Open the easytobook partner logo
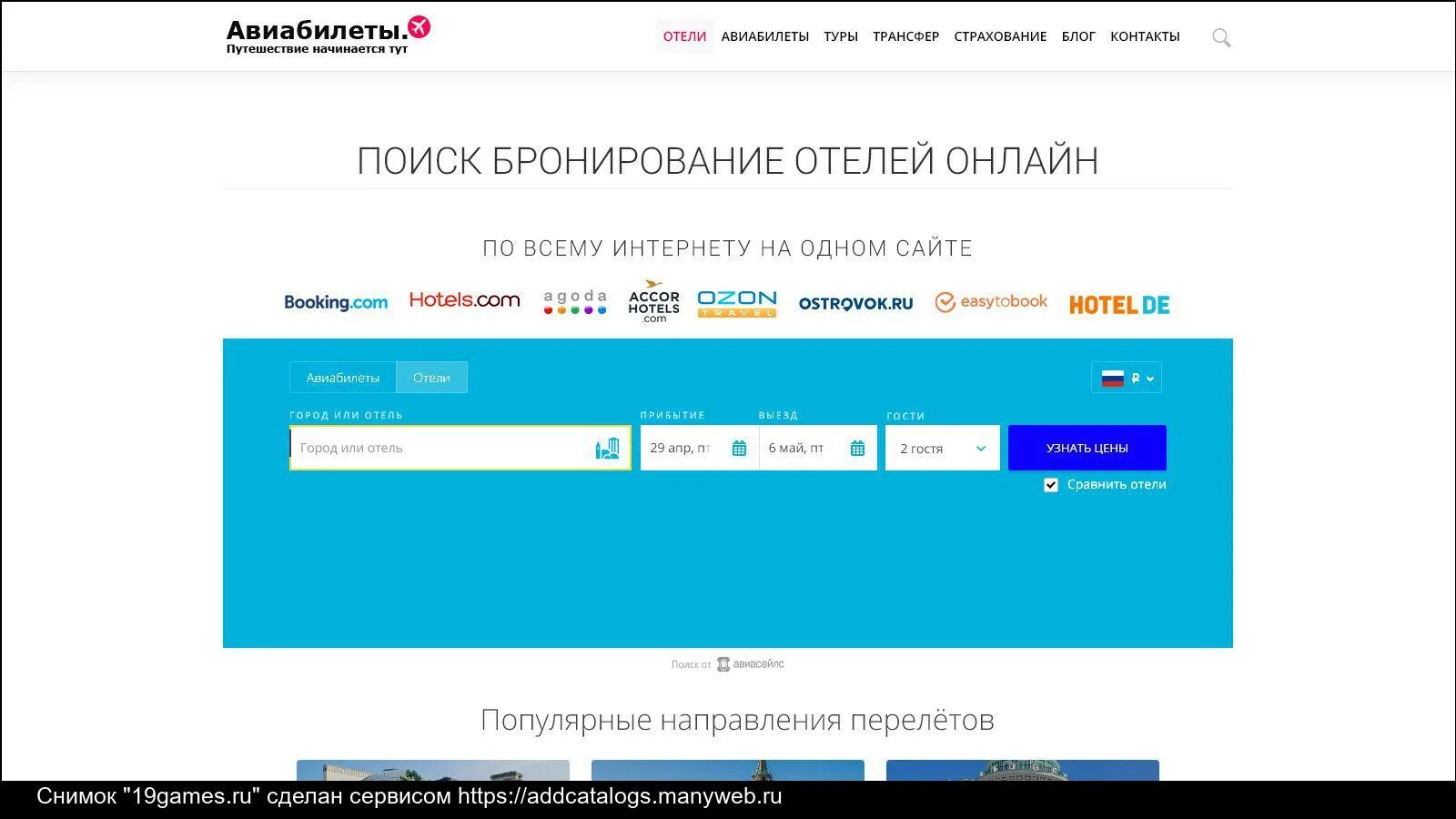The image size is (1456, 819). click(991, 302)
